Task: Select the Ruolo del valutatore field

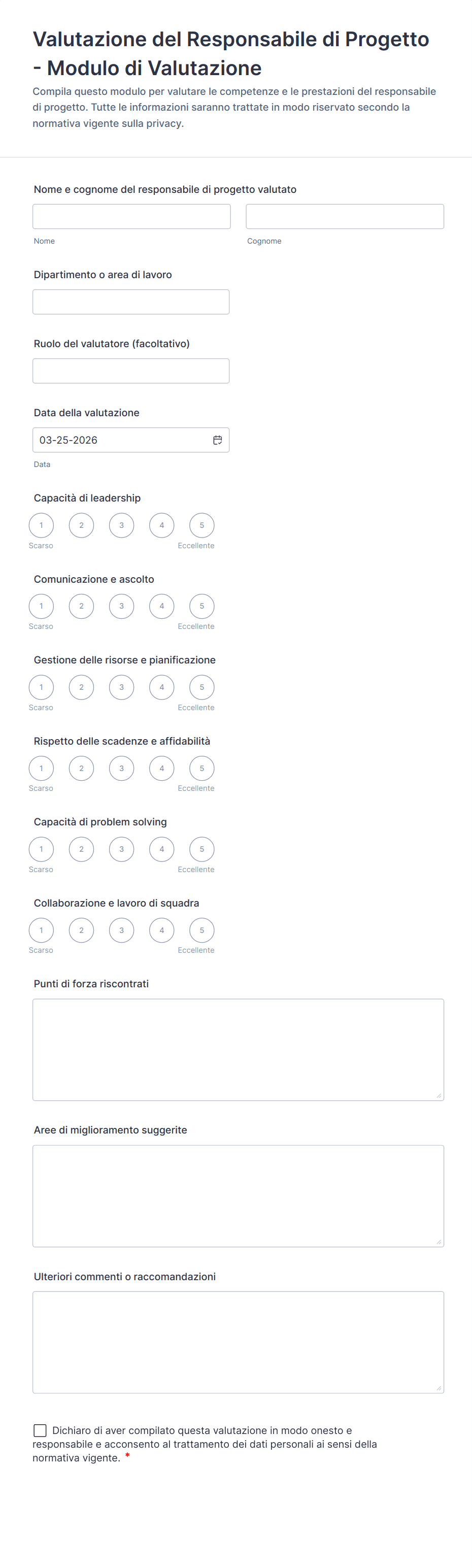Action: (x=131, y=371)
